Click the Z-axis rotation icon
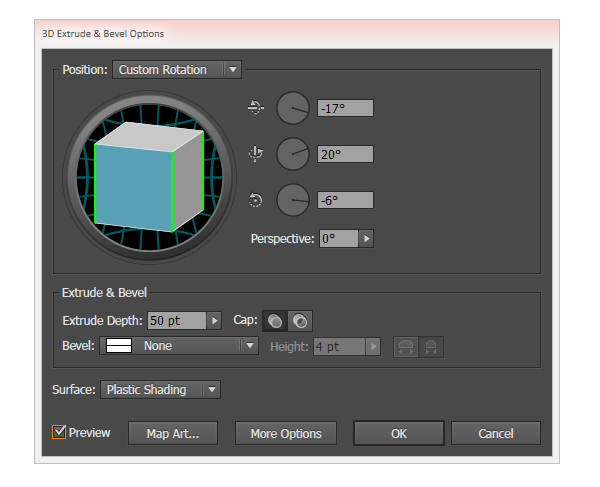600x487 pixels. click(x=255, y=200)
